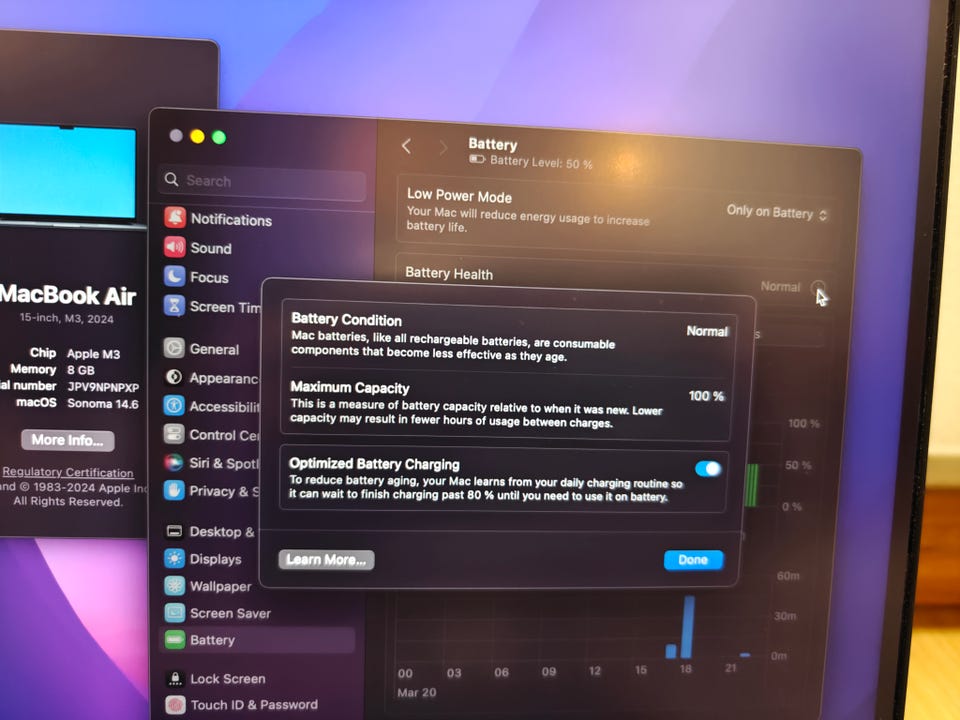This screenshot has height=720, width=960.
Task: Click the Done button
Action: pos(693,560)
